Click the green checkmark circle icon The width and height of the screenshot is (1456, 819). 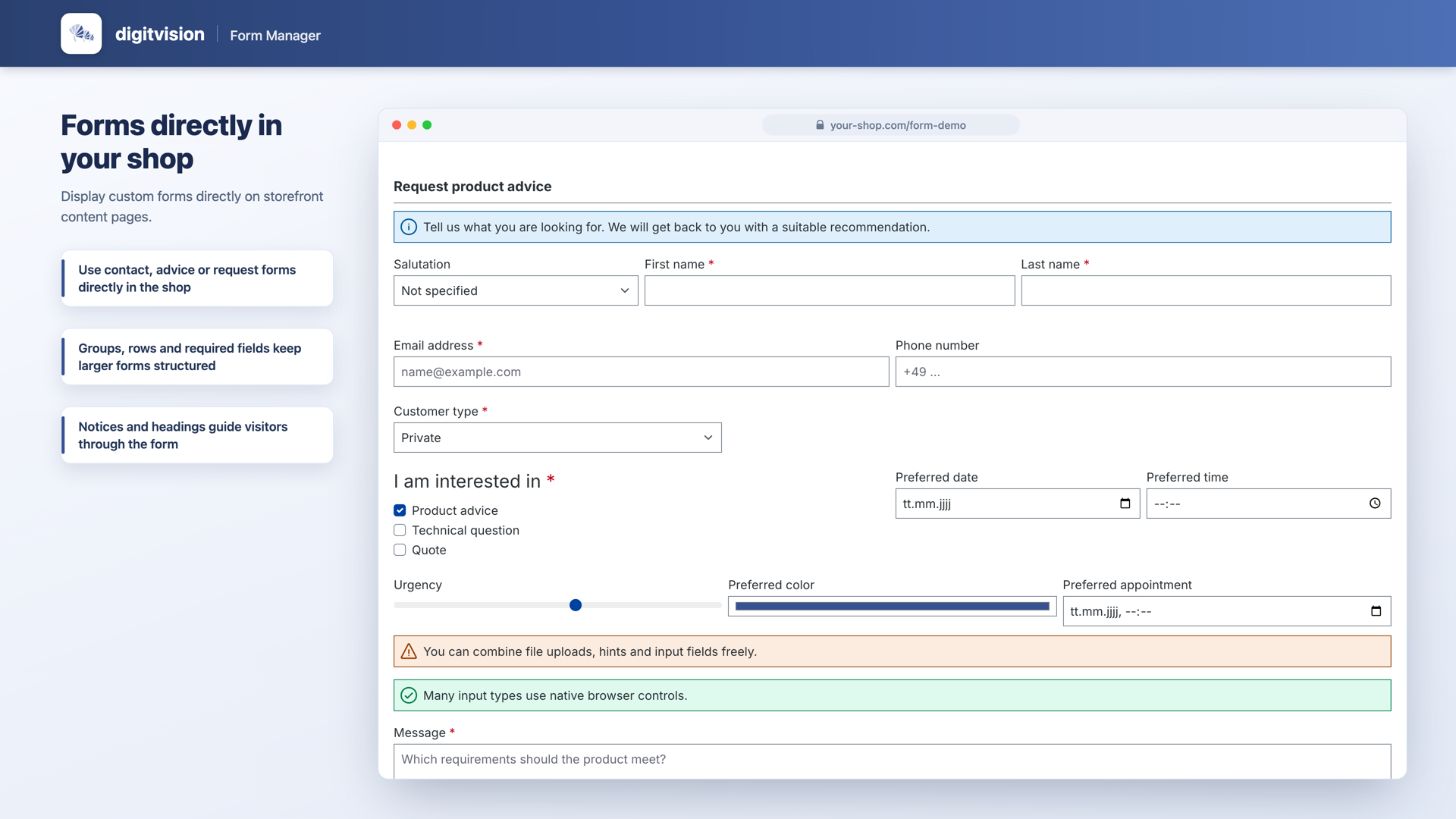tap(409, 695)
